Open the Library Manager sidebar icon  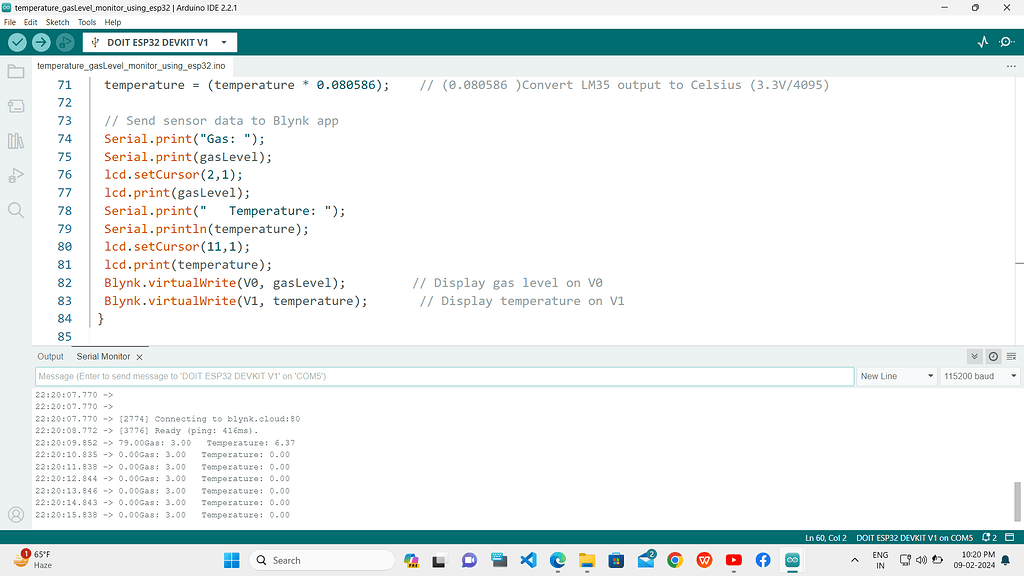click(x=15, y=140)
